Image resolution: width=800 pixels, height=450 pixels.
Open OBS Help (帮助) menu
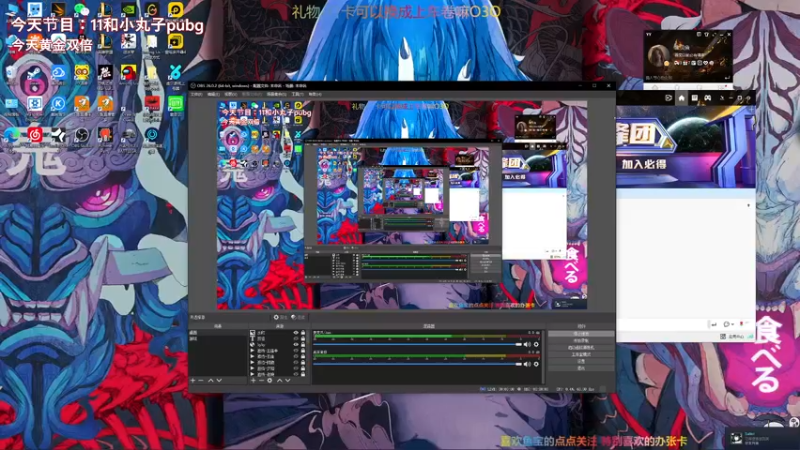[x=315, y=94]
